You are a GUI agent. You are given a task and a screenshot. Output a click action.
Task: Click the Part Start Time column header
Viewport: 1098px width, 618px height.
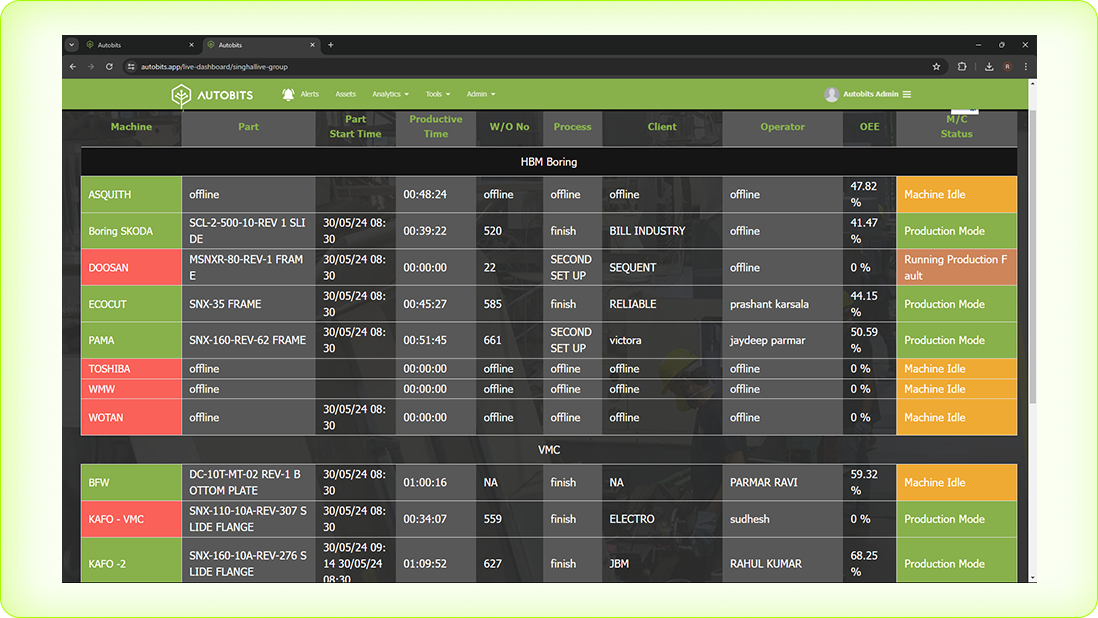point(355,127)
